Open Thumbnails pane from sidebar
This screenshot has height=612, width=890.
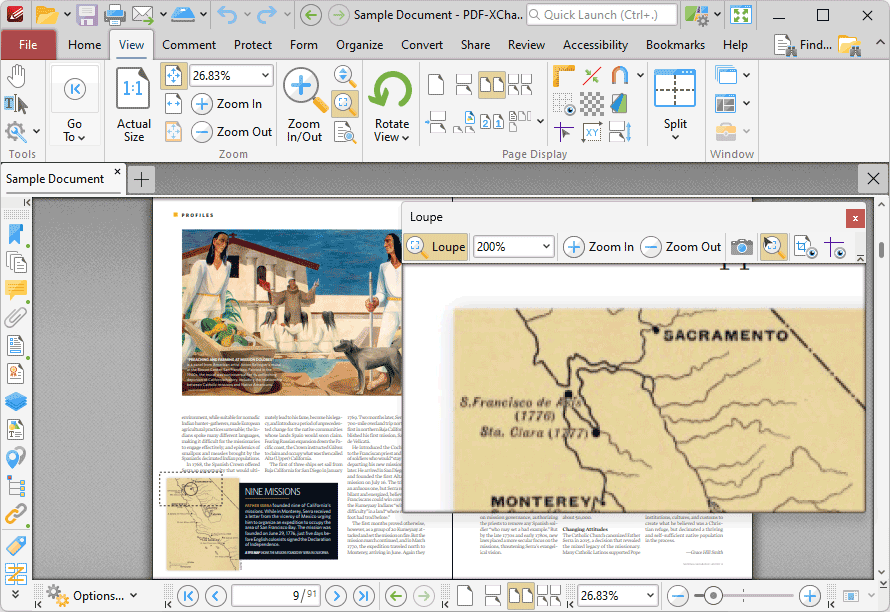(16, 262)
